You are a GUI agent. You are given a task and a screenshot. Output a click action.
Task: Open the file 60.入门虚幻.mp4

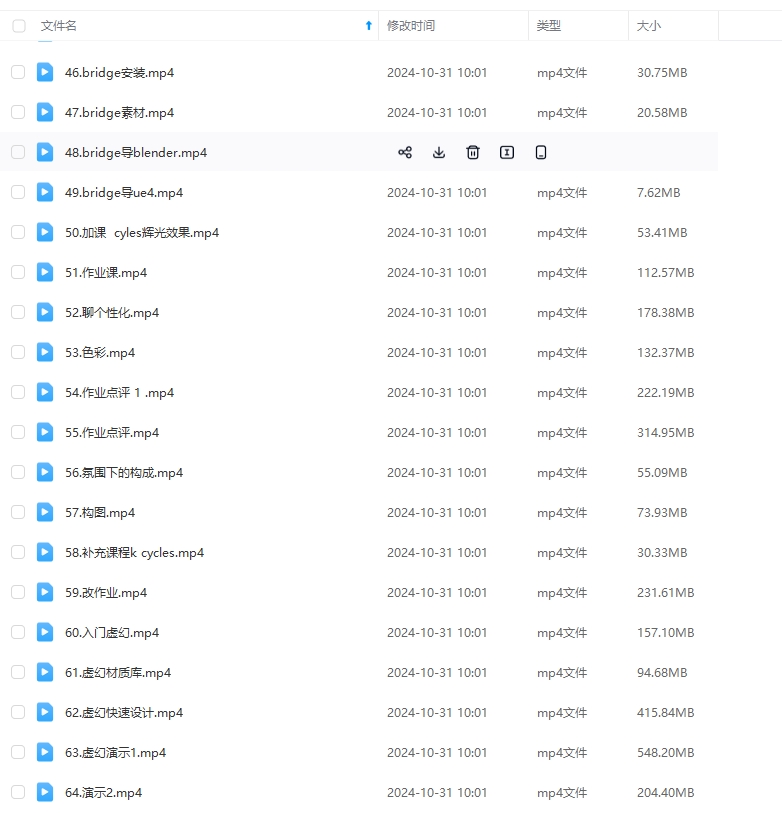(x=112, y=633)
